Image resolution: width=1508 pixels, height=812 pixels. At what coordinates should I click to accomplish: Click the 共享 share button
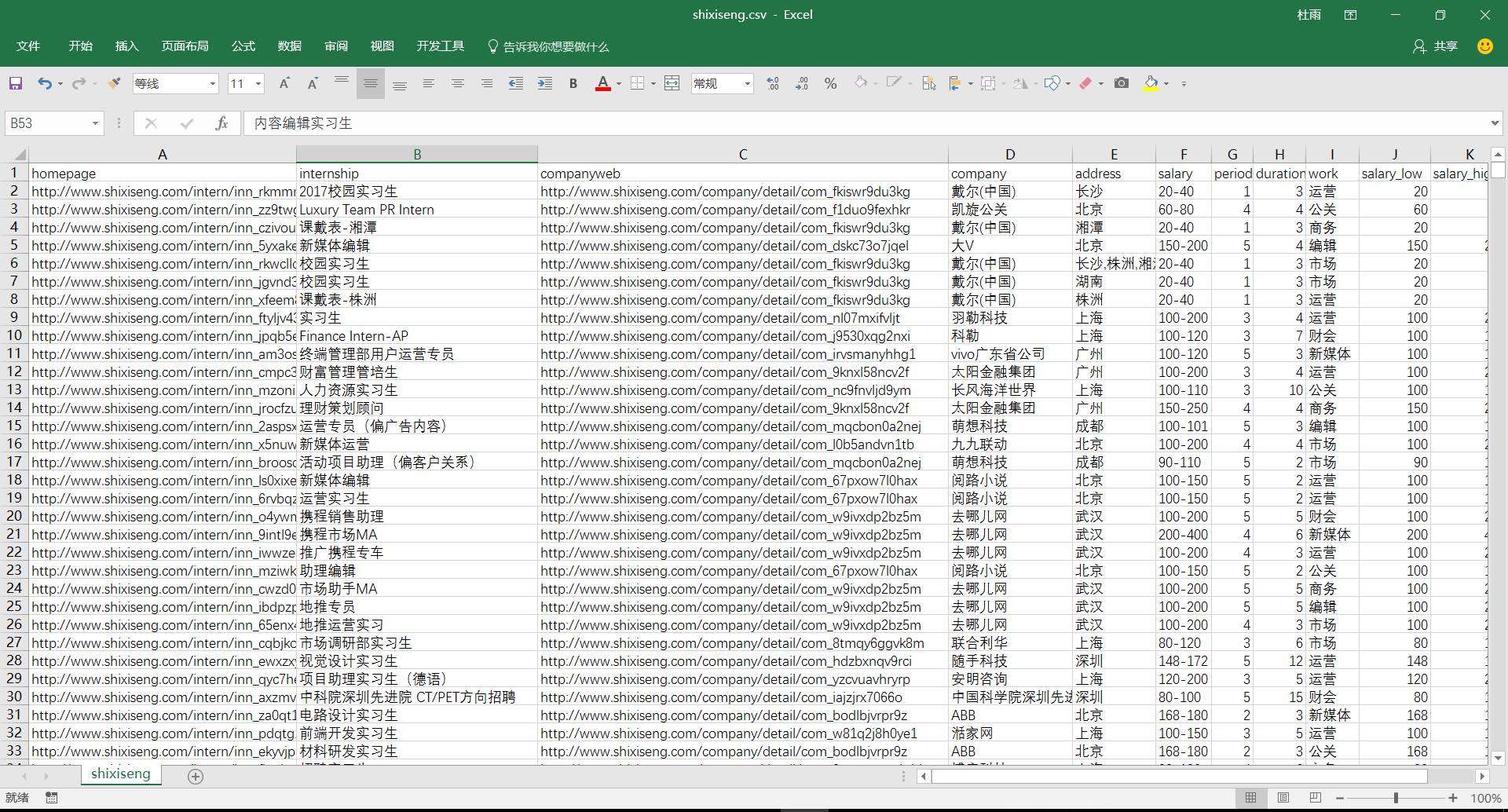[1436, 46]
